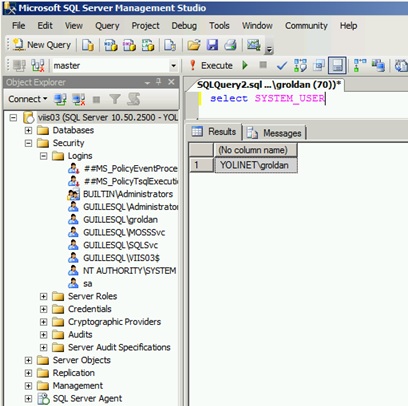408x406 pixels.
Task: Toggle Results to File toolbar button
Action: tap(337, 65)
